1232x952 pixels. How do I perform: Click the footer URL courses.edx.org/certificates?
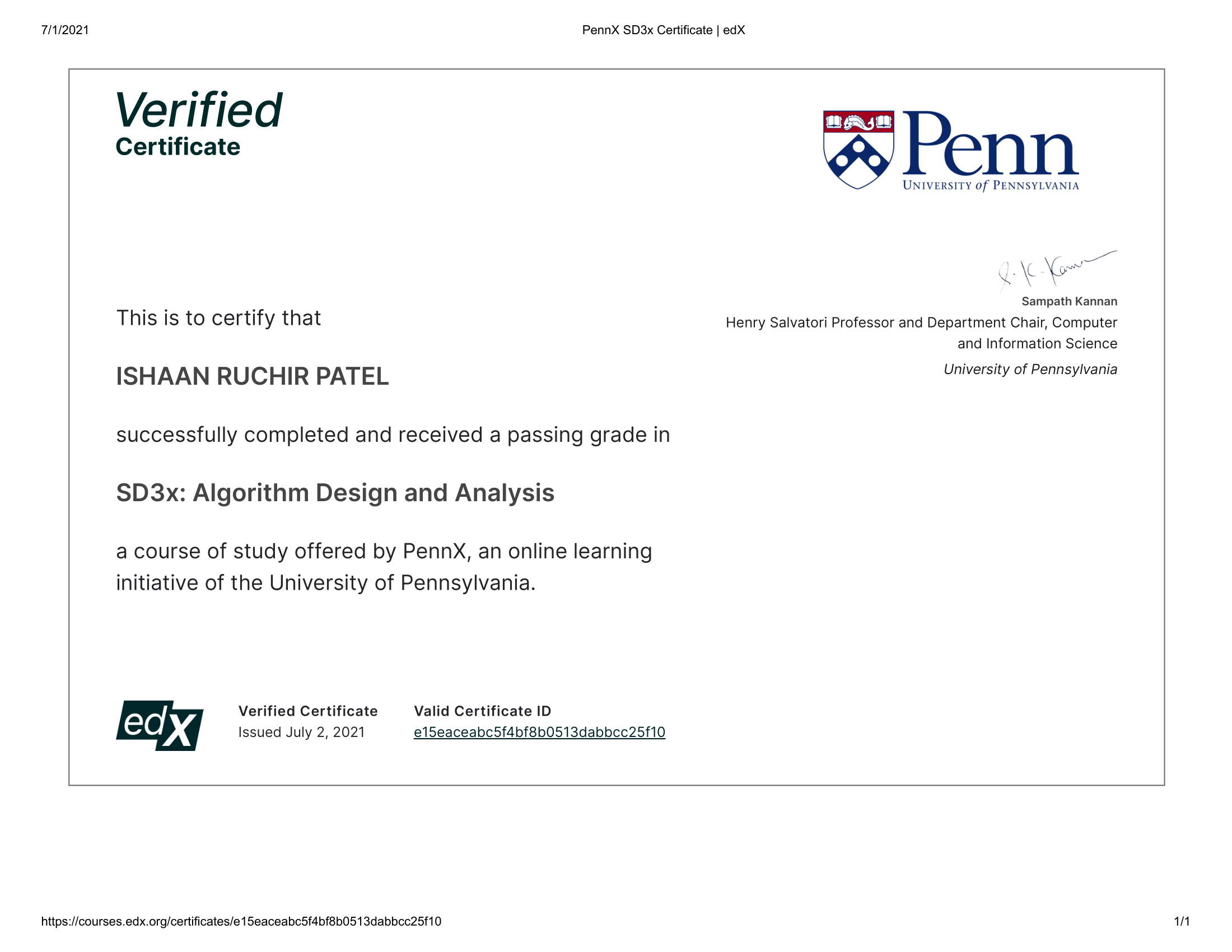point(241,922)
